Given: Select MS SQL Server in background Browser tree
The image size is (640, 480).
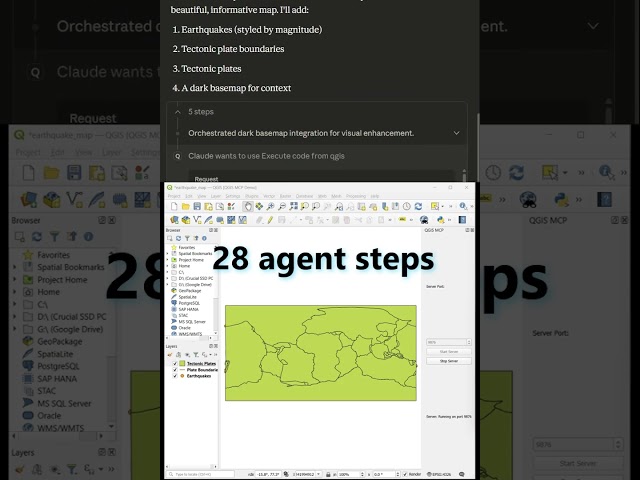Looking at the screenshot, I should (64, 403).
